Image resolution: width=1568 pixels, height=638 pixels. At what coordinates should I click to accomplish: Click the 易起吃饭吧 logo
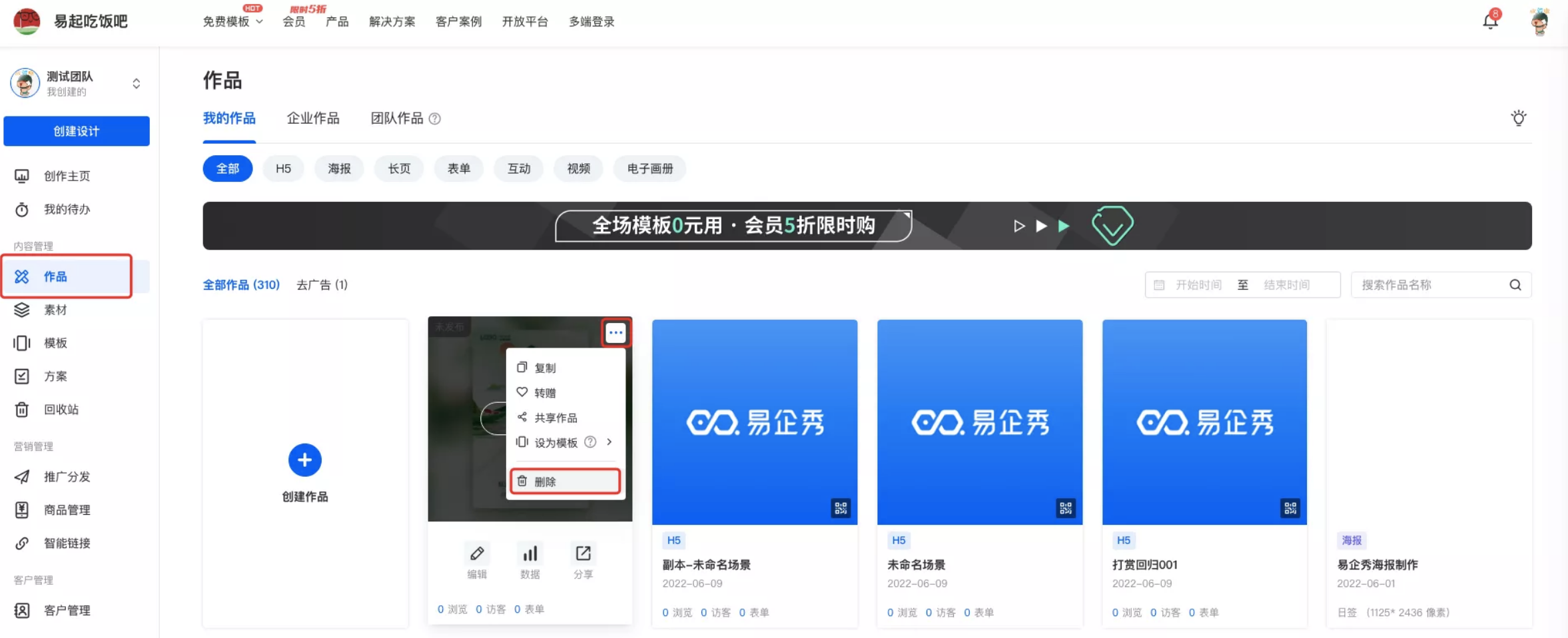[x=27, y=21]
